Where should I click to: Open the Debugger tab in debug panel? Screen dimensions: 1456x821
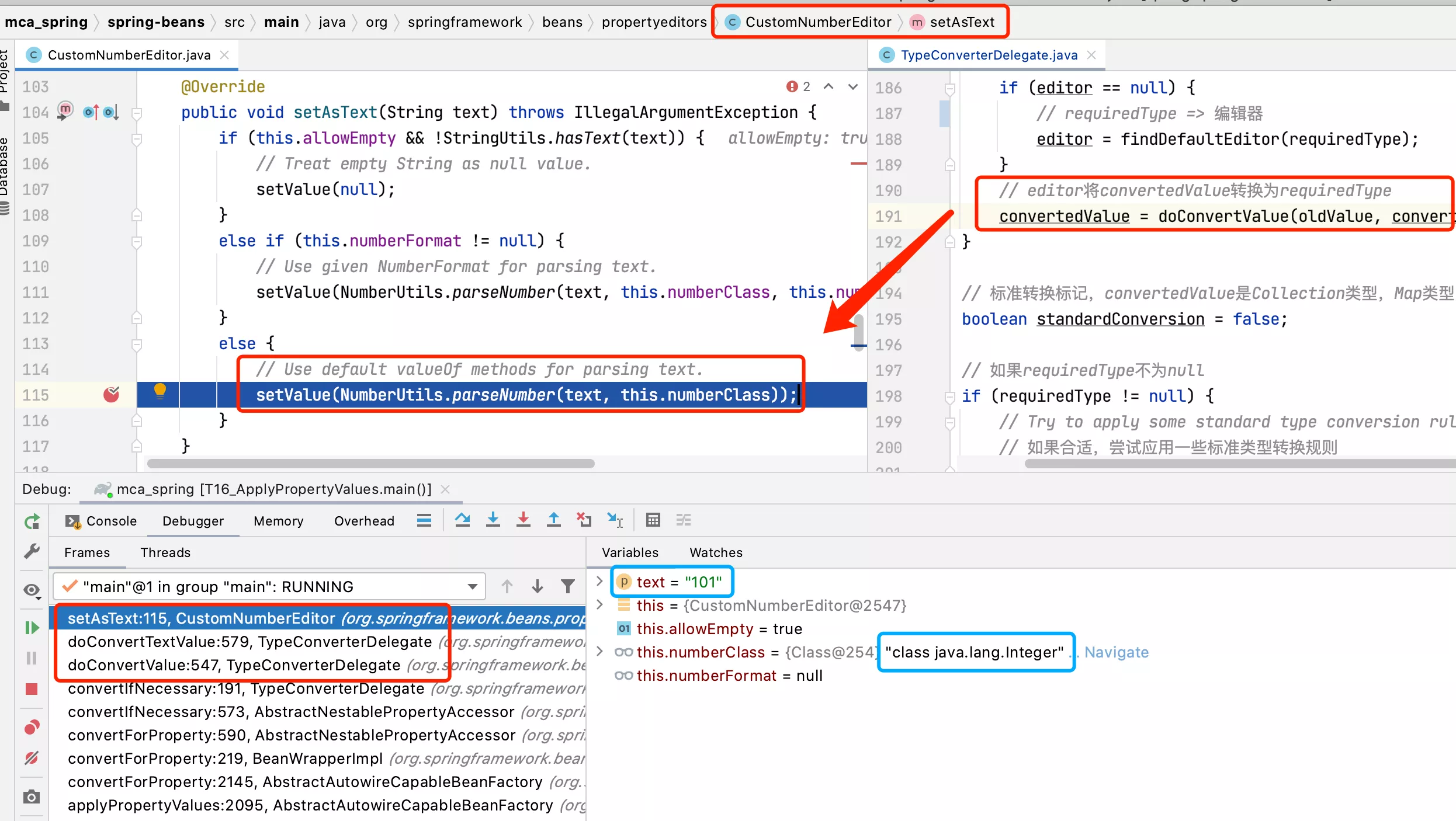192,520
